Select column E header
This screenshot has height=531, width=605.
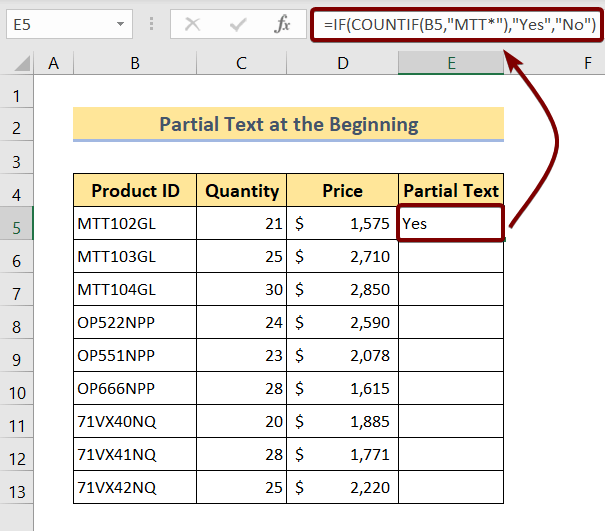(x=451, y=64)
